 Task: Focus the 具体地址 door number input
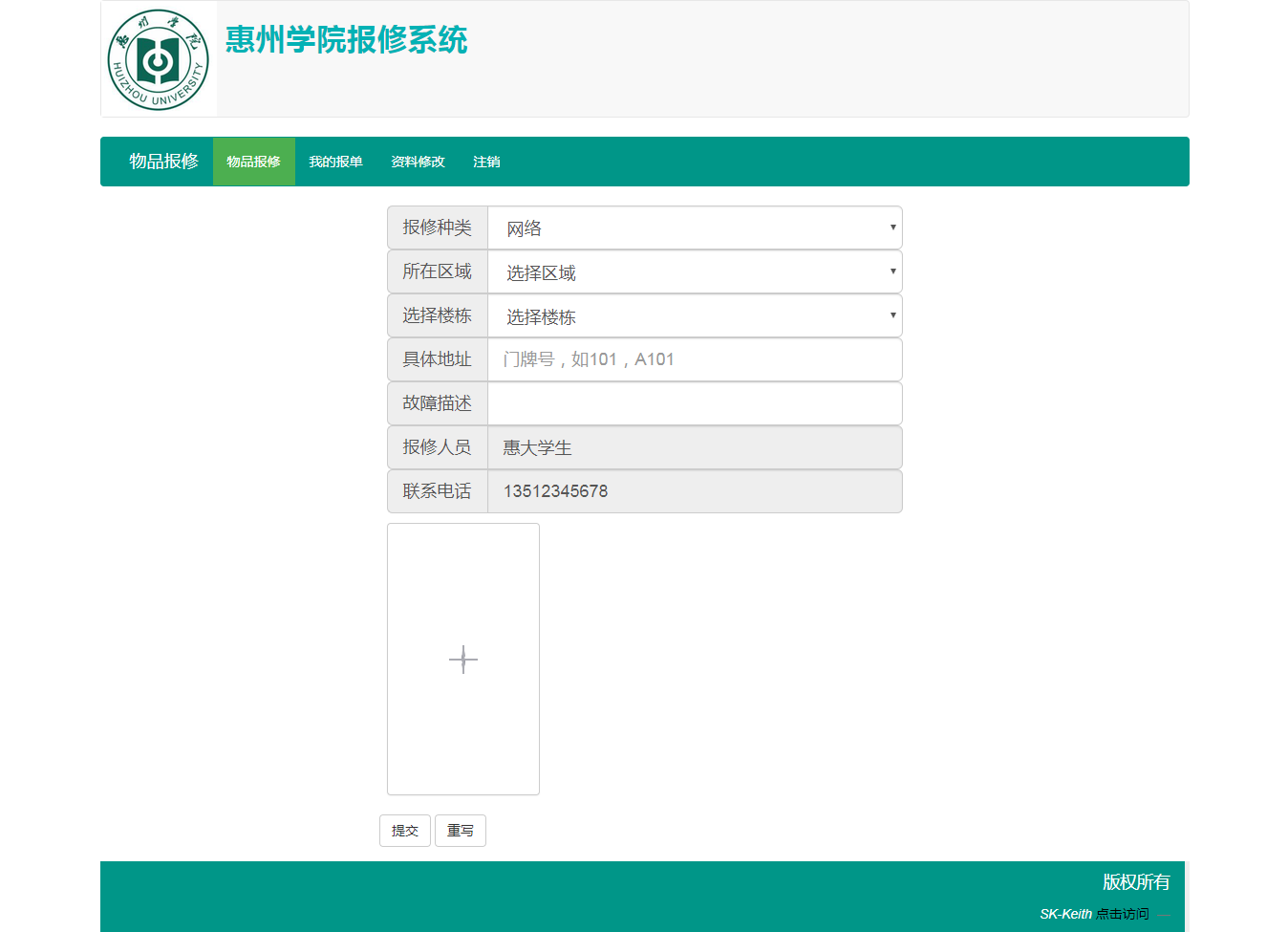click(695, 359)
